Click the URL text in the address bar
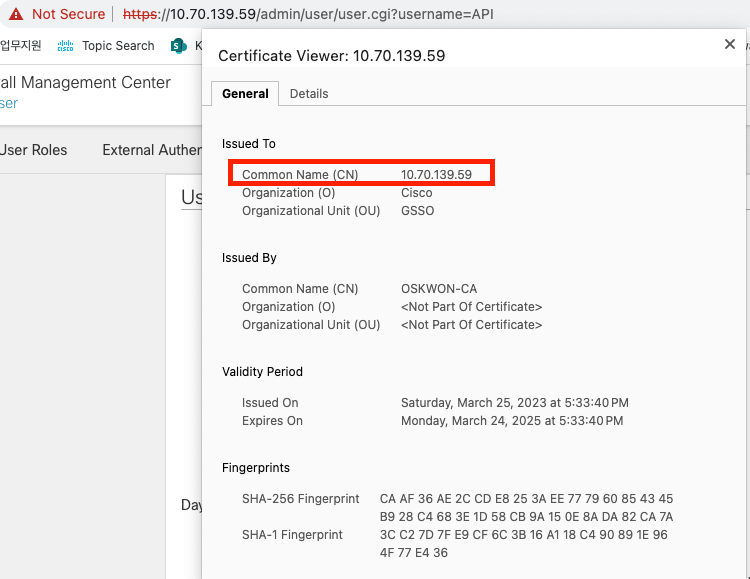This screenshot has width=750, height=579. pyautogui.click(x=308, y=14)
